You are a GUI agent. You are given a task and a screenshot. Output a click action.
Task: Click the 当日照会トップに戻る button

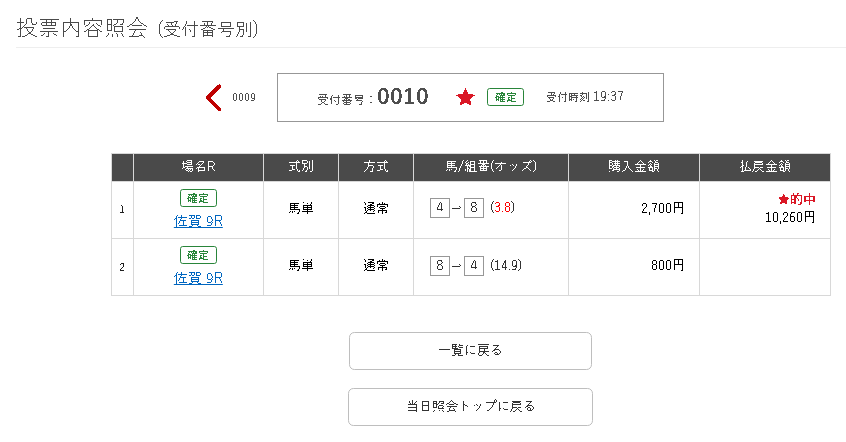(x=470, y=407)
